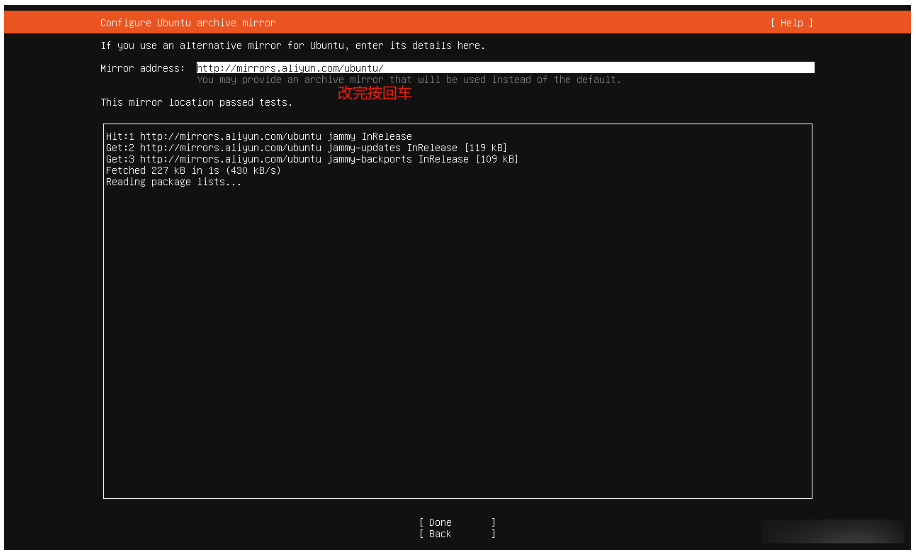Open the Help menu in the header
This screenshot has width=916, height=554.
(790, 23)
